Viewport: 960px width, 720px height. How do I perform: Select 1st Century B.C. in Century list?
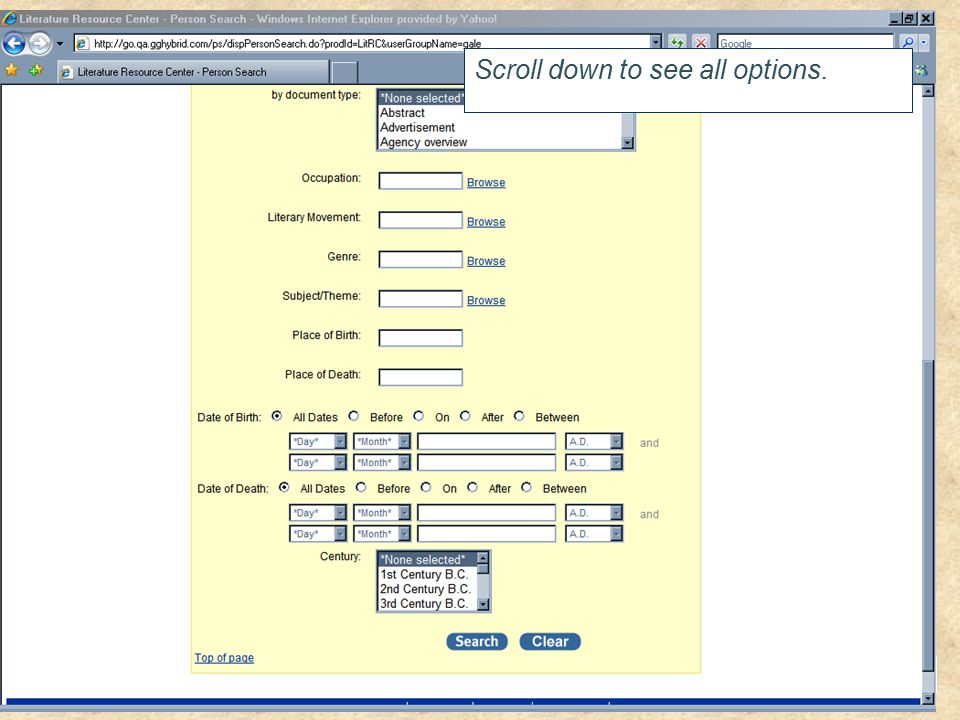427,574
